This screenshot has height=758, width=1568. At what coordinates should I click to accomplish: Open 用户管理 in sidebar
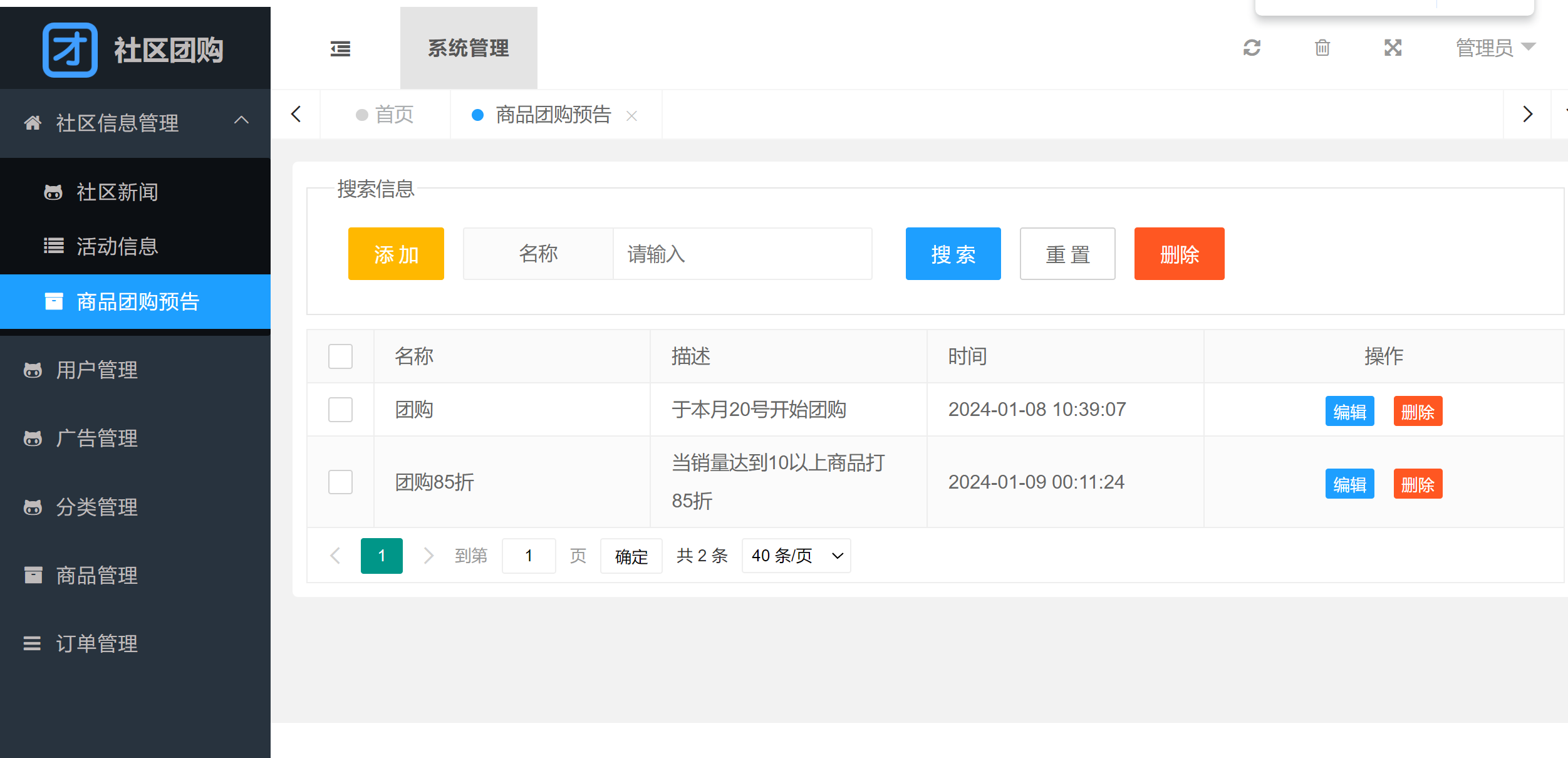(135, 370)
